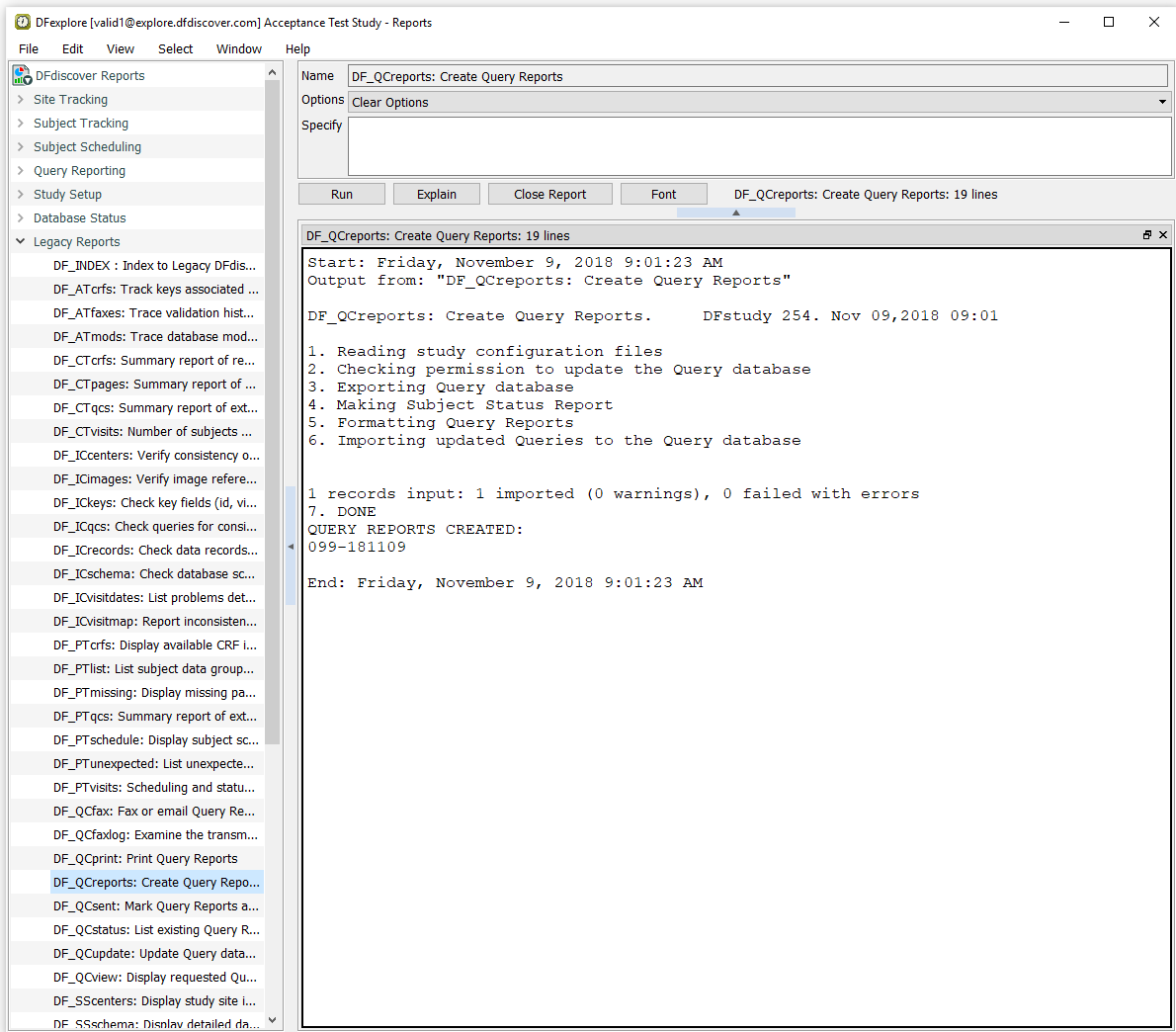This screenshot has height=1032, width=1176.
Task: Click the Run button
Action: pos(342,195)
